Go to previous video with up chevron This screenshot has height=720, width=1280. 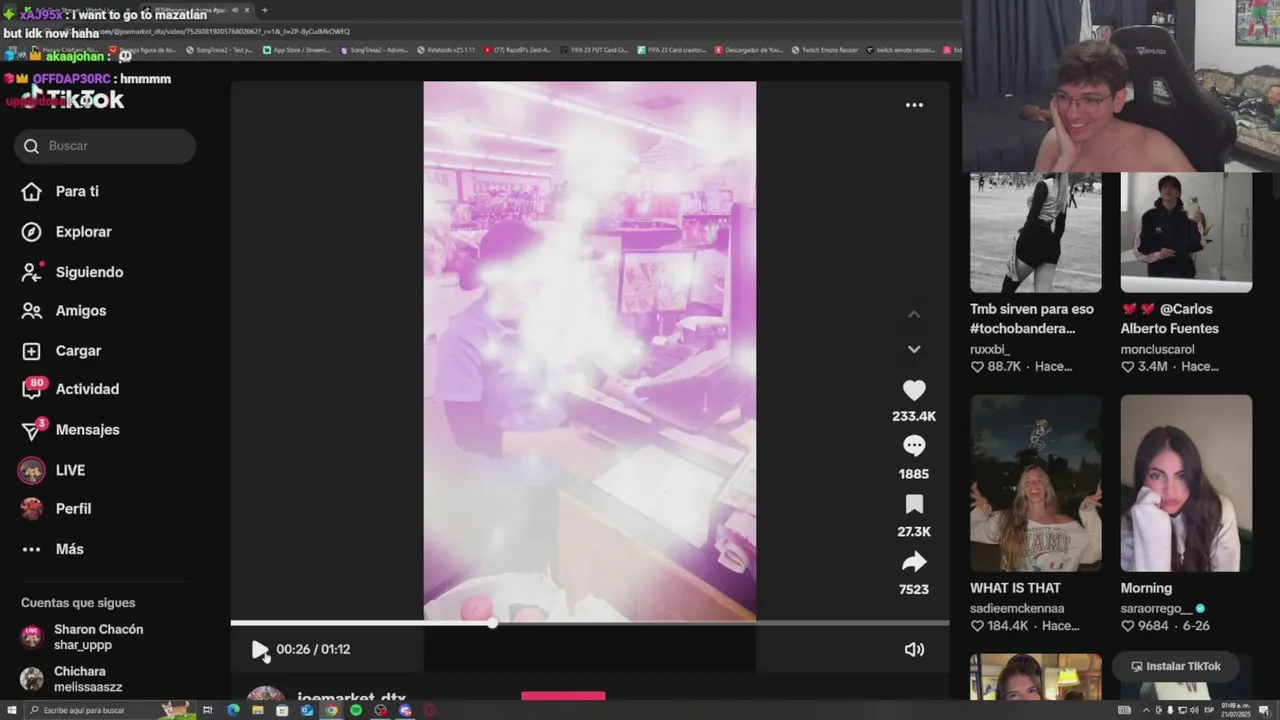(914, 314)
